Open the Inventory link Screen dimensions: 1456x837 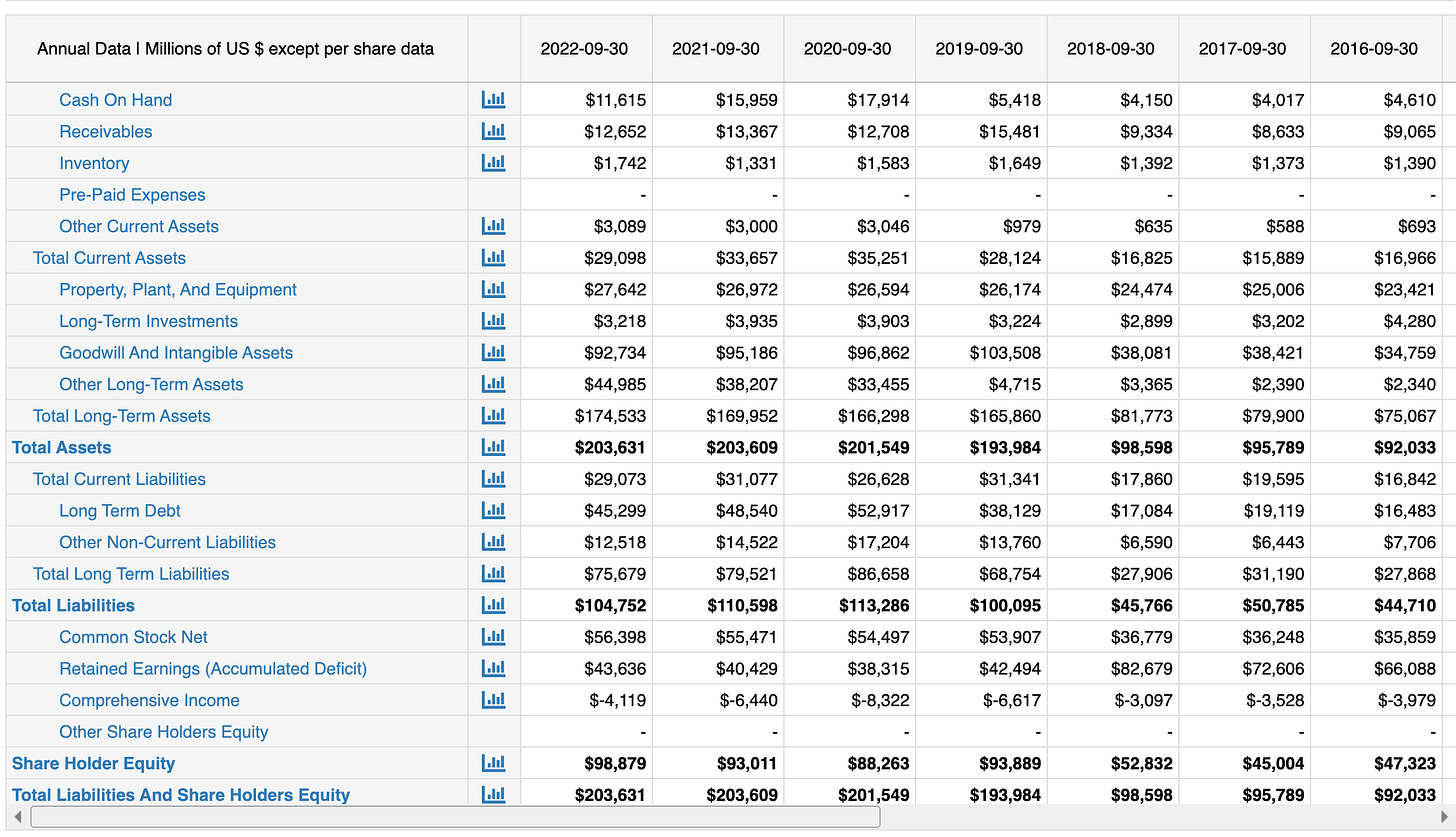(94, 163)
